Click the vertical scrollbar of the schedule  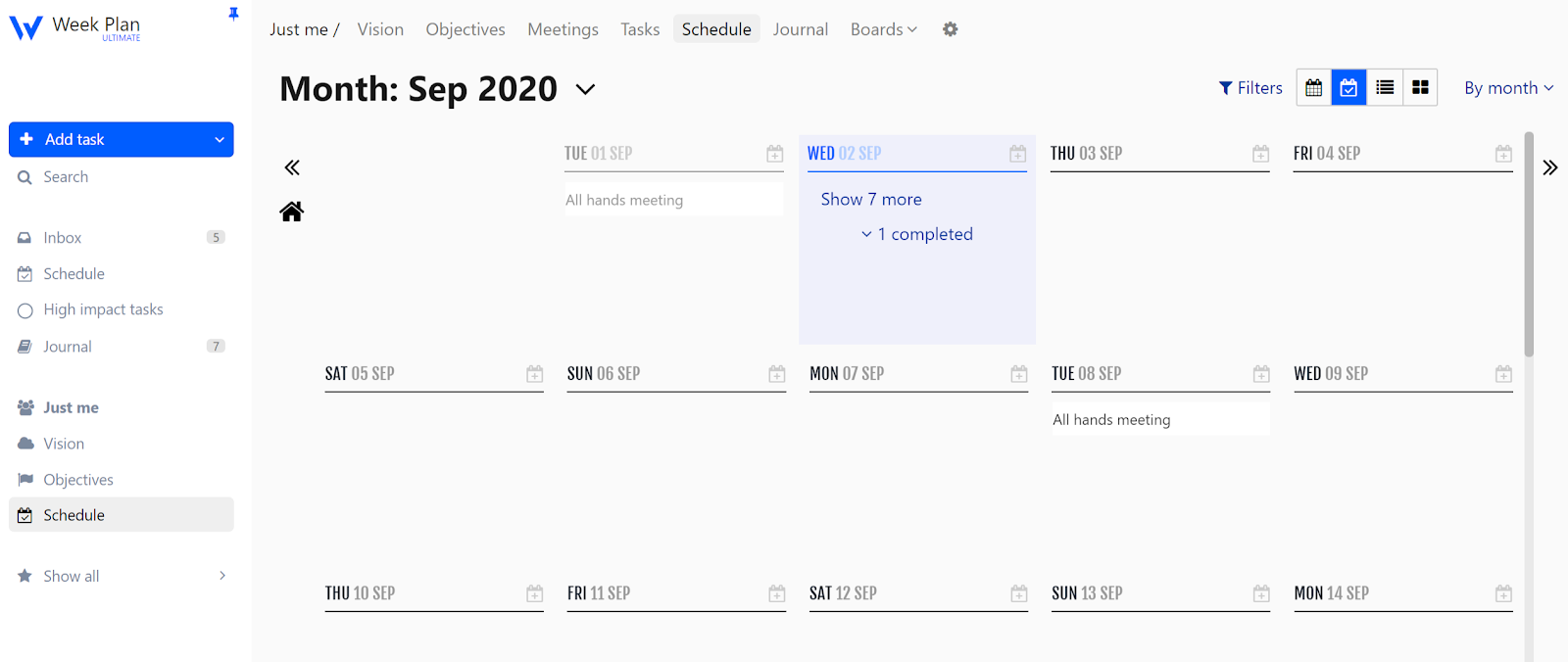(1529, 245)
